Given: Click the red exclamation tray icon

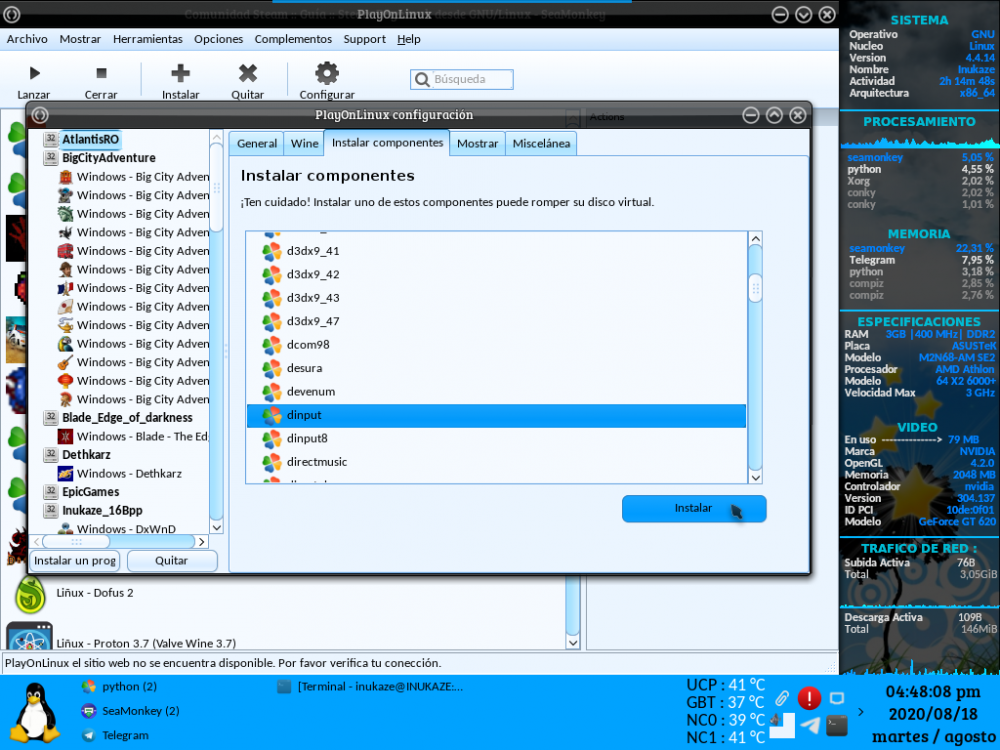Looking at the screenshot, I should [809, 698].
